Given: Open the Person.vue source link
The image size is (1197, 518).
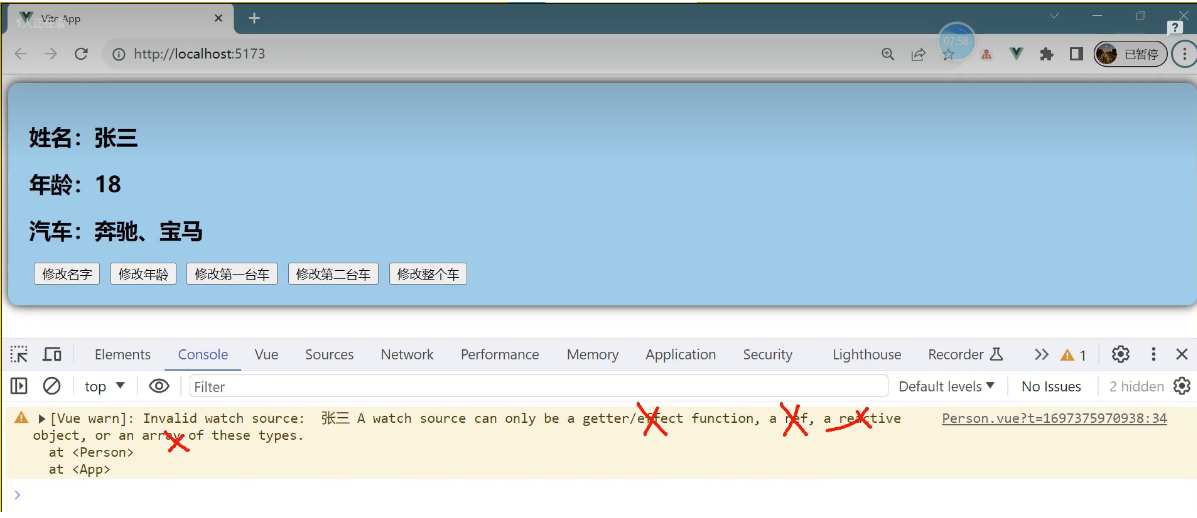Looking at the screenshot, I should [1054, 418].
